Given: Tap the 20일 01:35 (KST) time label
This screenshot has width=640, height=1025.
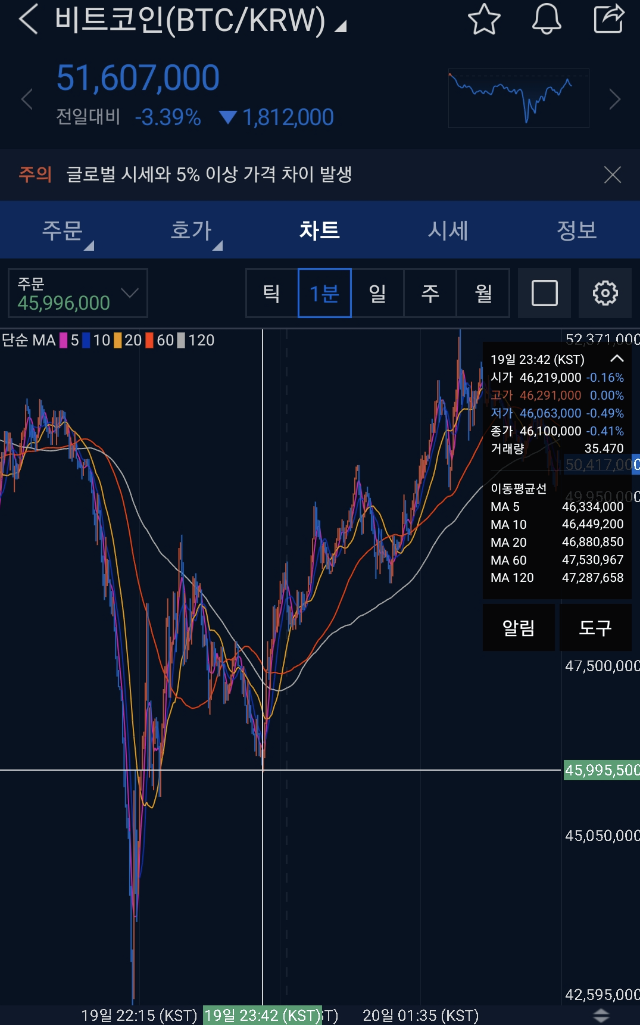Looking at the screenshot, I should [x=420, y=1015].
